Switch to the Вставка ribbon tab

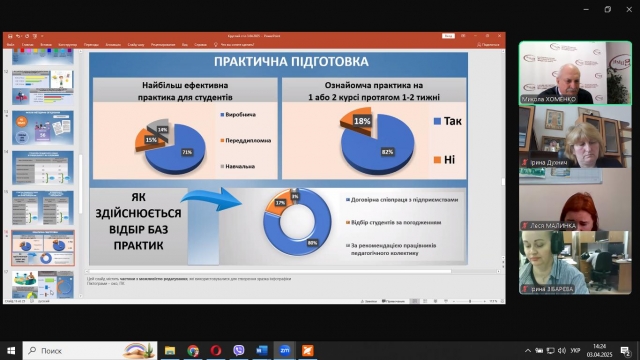(46, 44)
